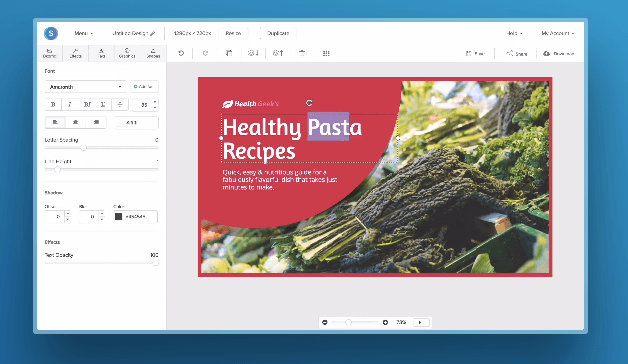The height and width of the screenshot is (364, 628).
Task: Click the text color hex field
Action: pos(136,123)
